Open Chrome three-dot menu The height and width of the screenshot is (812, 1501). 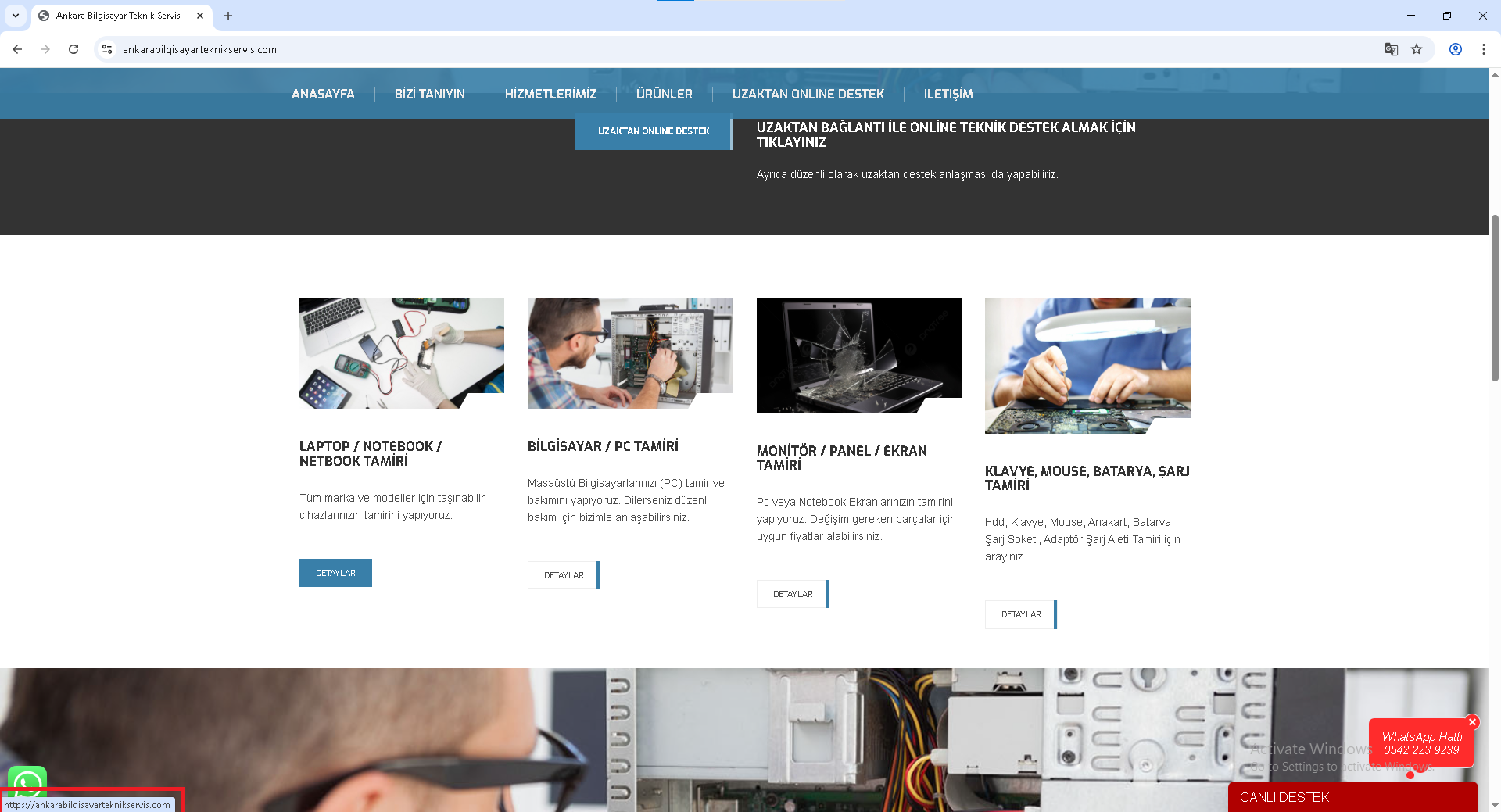[1483, 49]
